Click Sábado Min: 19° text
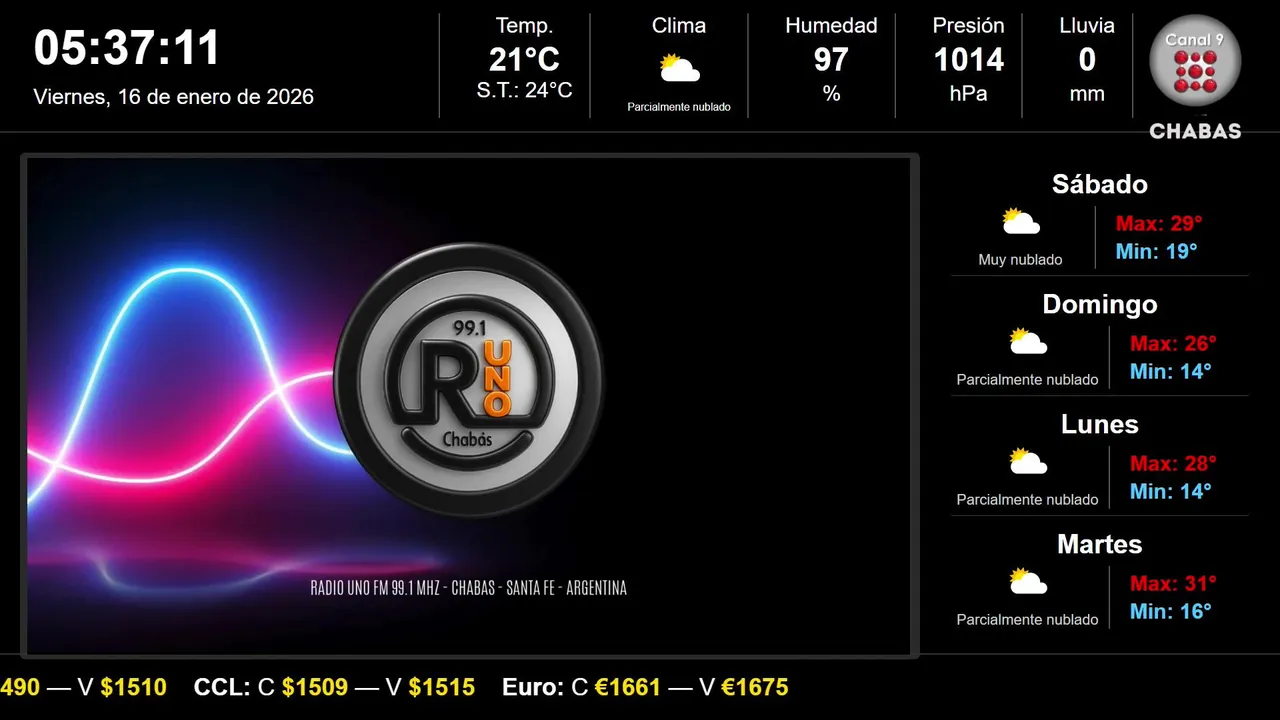1280x720 pixels. coord(1156,251)
